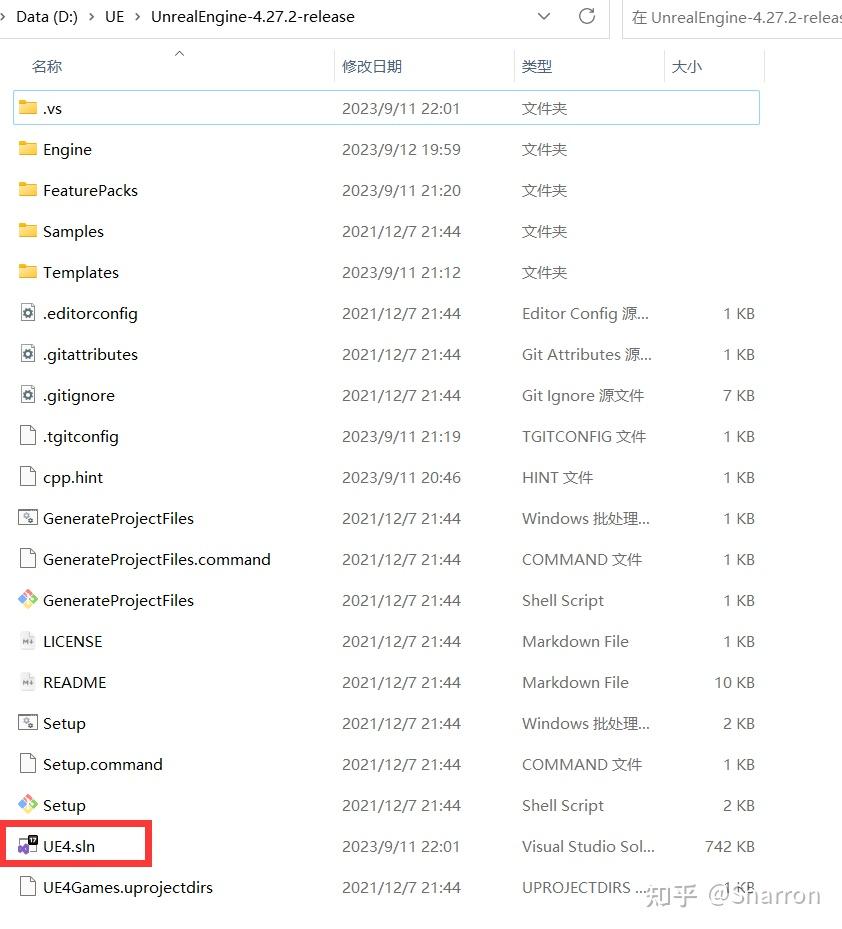Click the Editor Config 源... type cell
The width and height of the screenshot is (842, 929).
coord(585,313)
